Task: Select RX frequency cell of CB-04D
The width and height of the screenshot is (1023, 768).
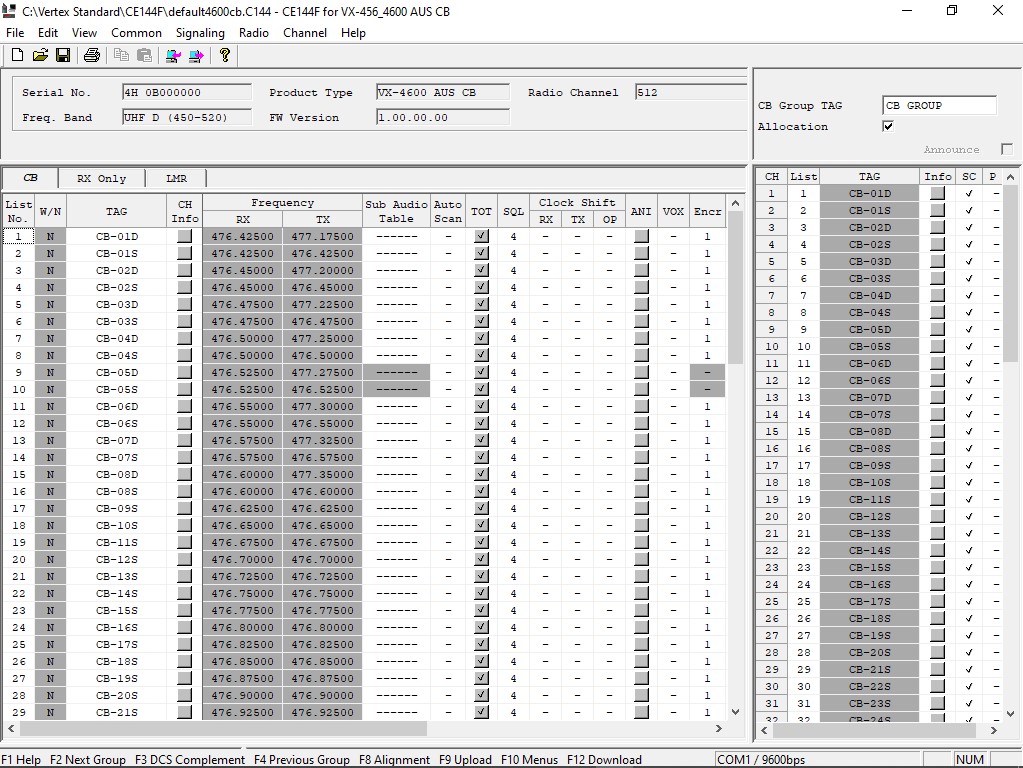Action: coord(243,338)
